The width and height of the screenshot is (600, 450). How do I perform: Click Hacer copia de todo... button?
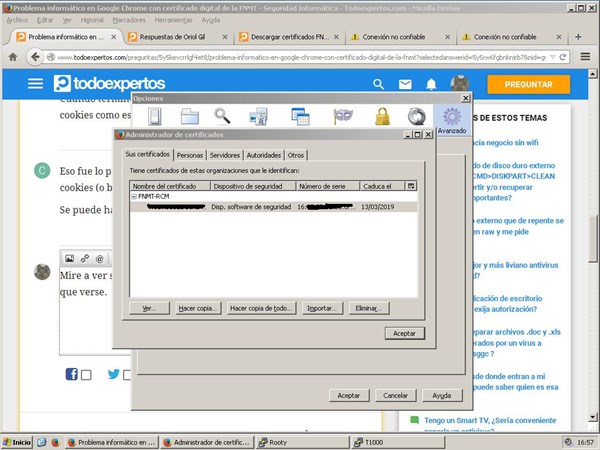(260, 308)
